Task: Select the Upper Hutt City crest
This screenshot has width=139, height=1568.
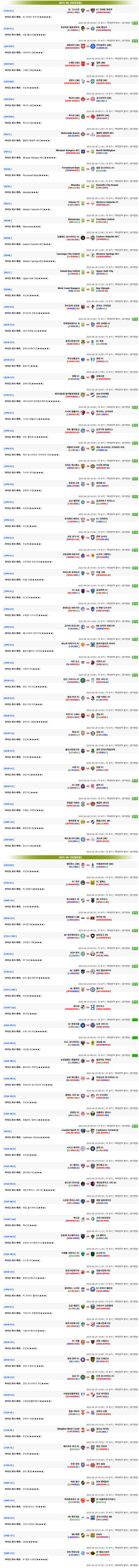Action: 93,272
